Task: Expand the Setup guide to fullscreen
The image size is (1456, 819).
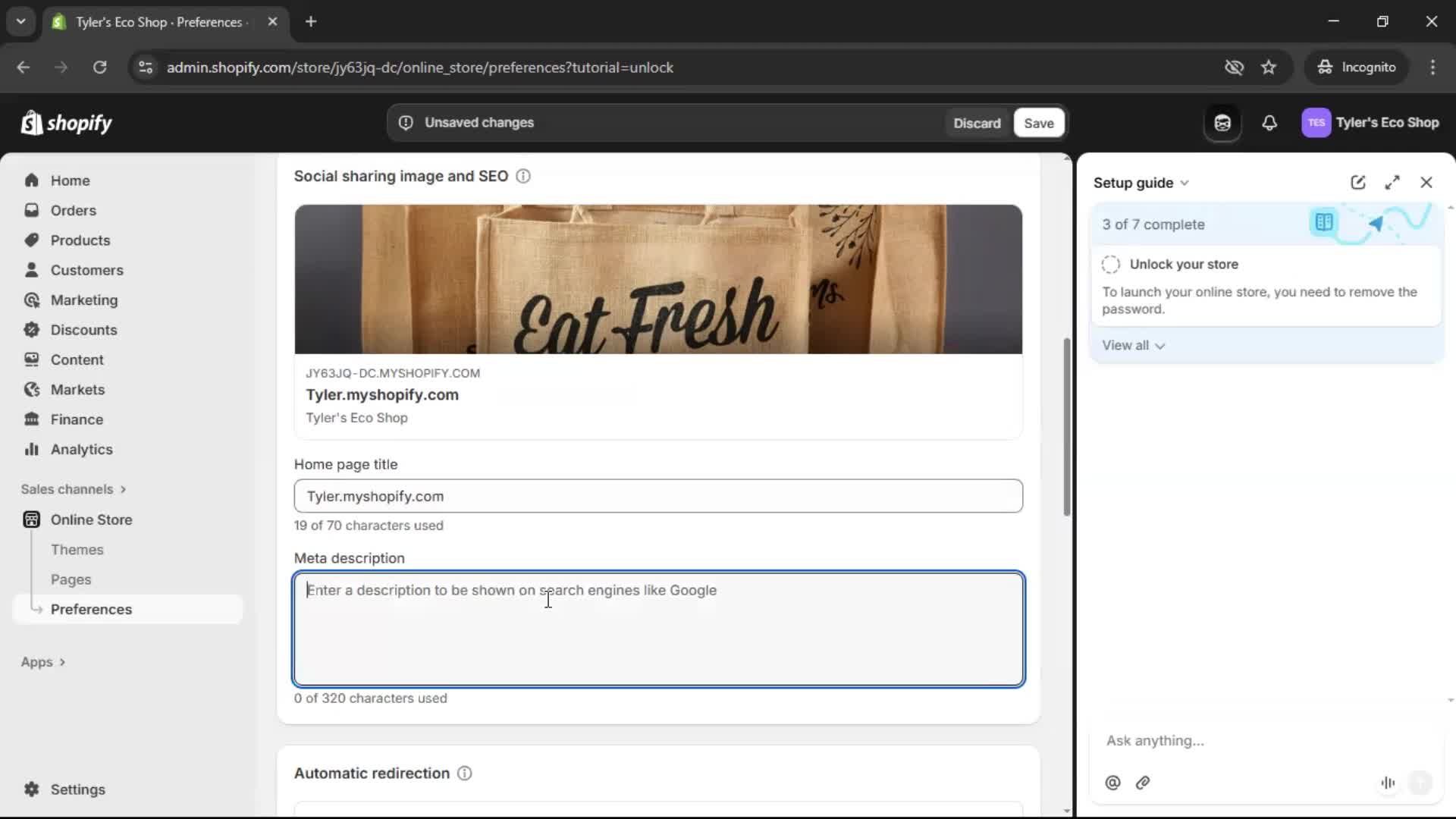Action: point(1393,182)
